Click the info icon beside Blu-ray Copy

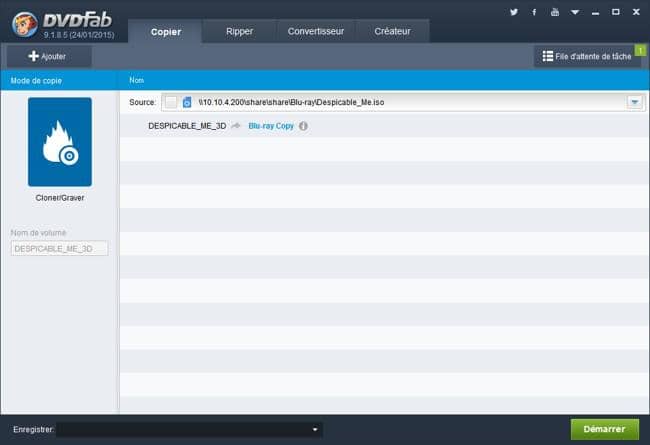(303, 126)
